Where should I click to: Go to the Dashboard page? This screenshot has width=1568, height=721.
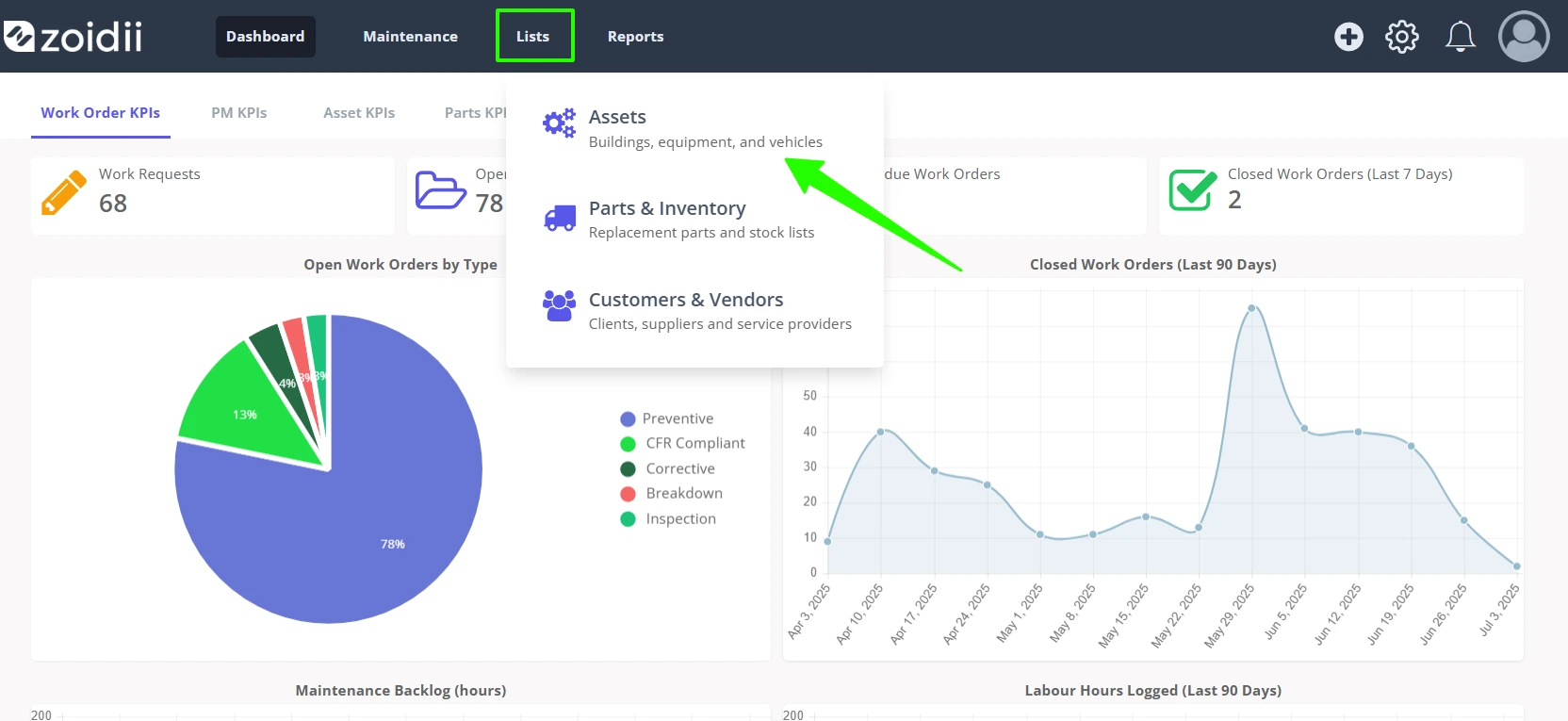coord(266,37)
